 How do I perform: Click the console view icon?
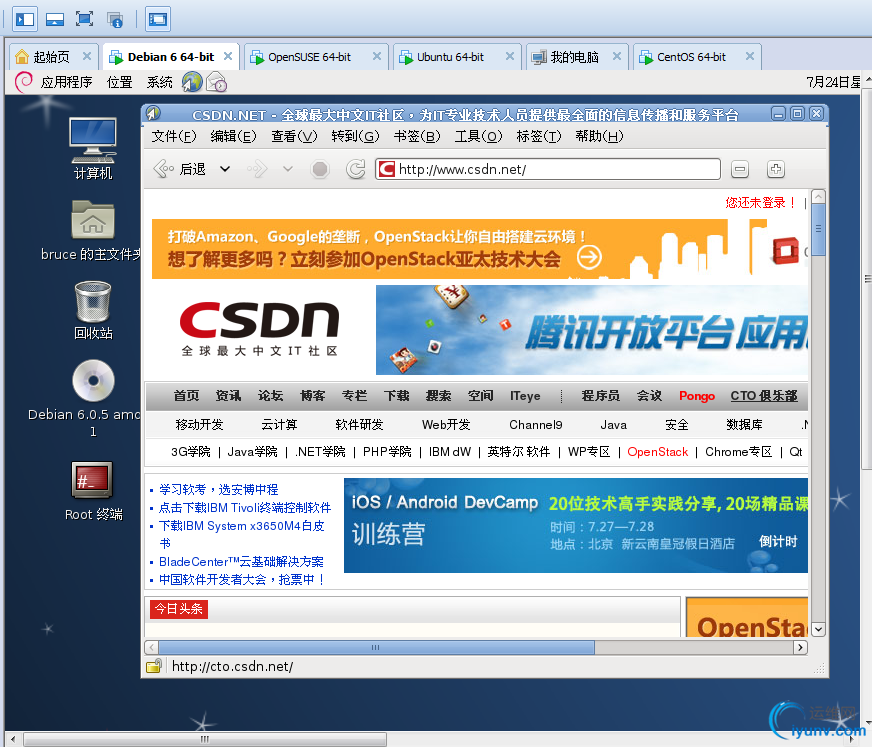(157, 19)
